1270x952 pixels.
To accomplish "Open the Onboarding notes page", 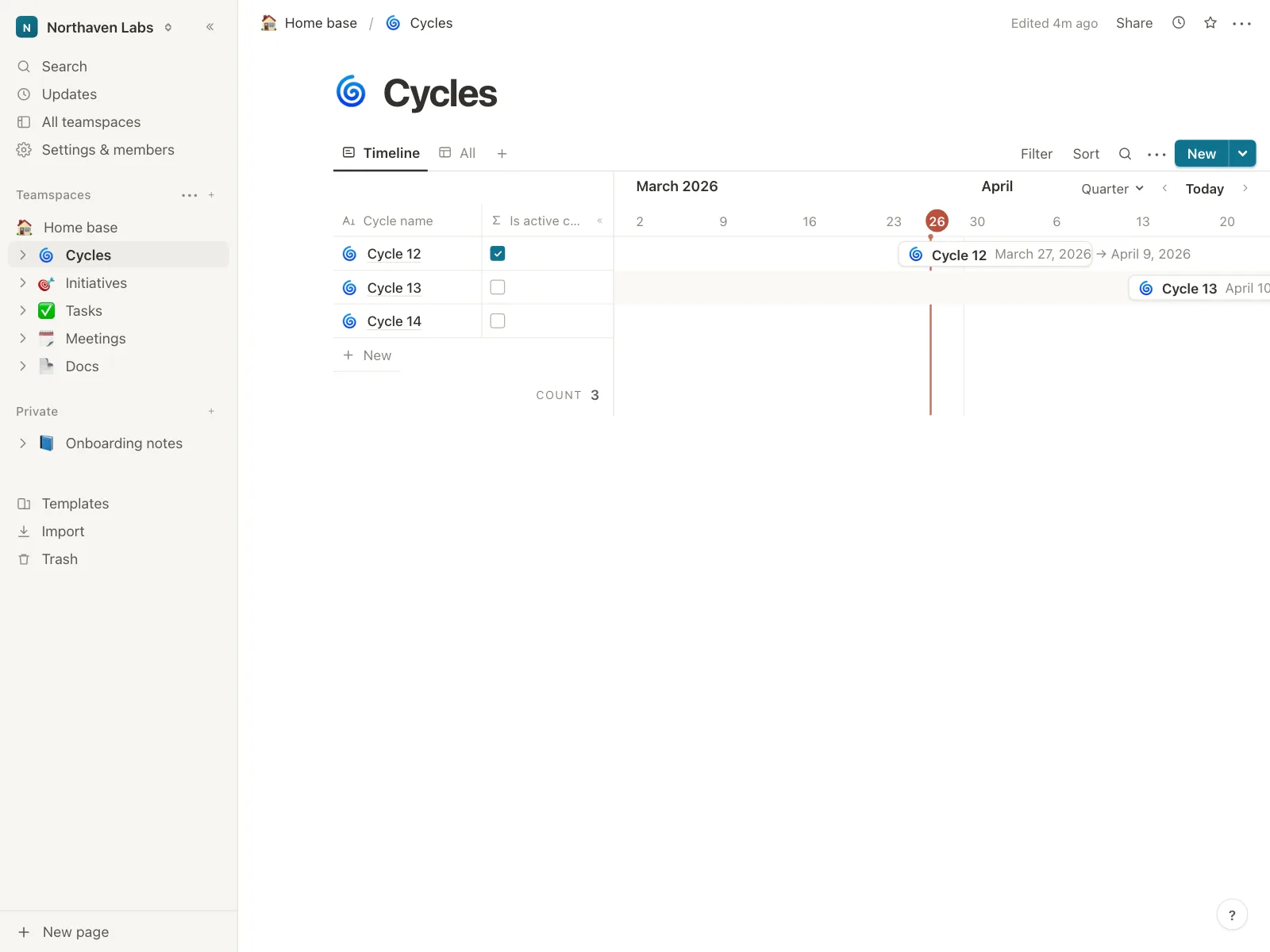I will tap(124, 443).
